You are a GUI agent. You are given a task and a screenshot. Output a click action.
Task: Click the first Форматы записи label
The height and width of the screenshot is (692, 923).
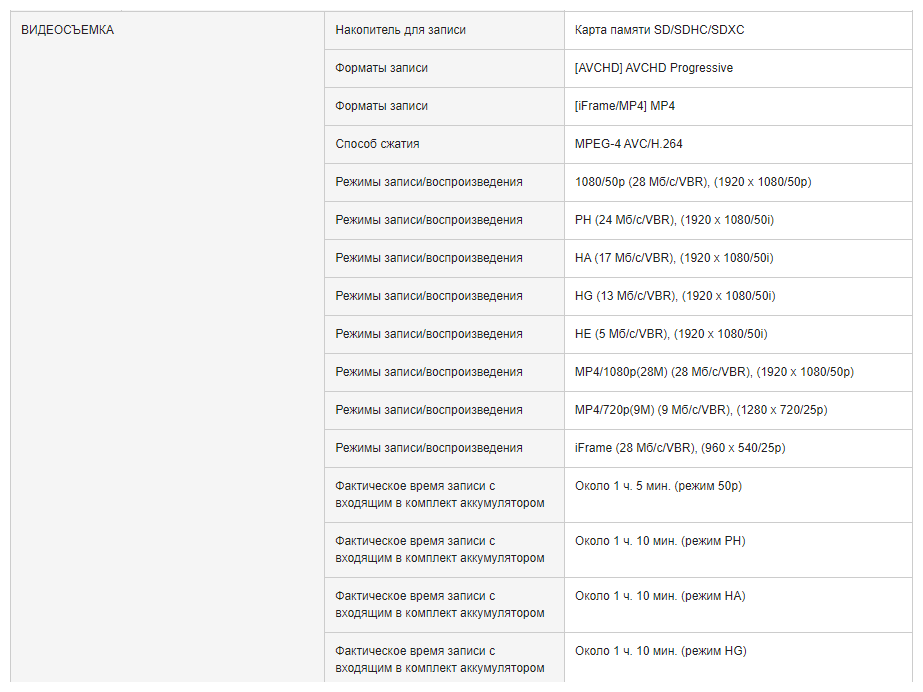pyautogui.click(x=381, y=68)
